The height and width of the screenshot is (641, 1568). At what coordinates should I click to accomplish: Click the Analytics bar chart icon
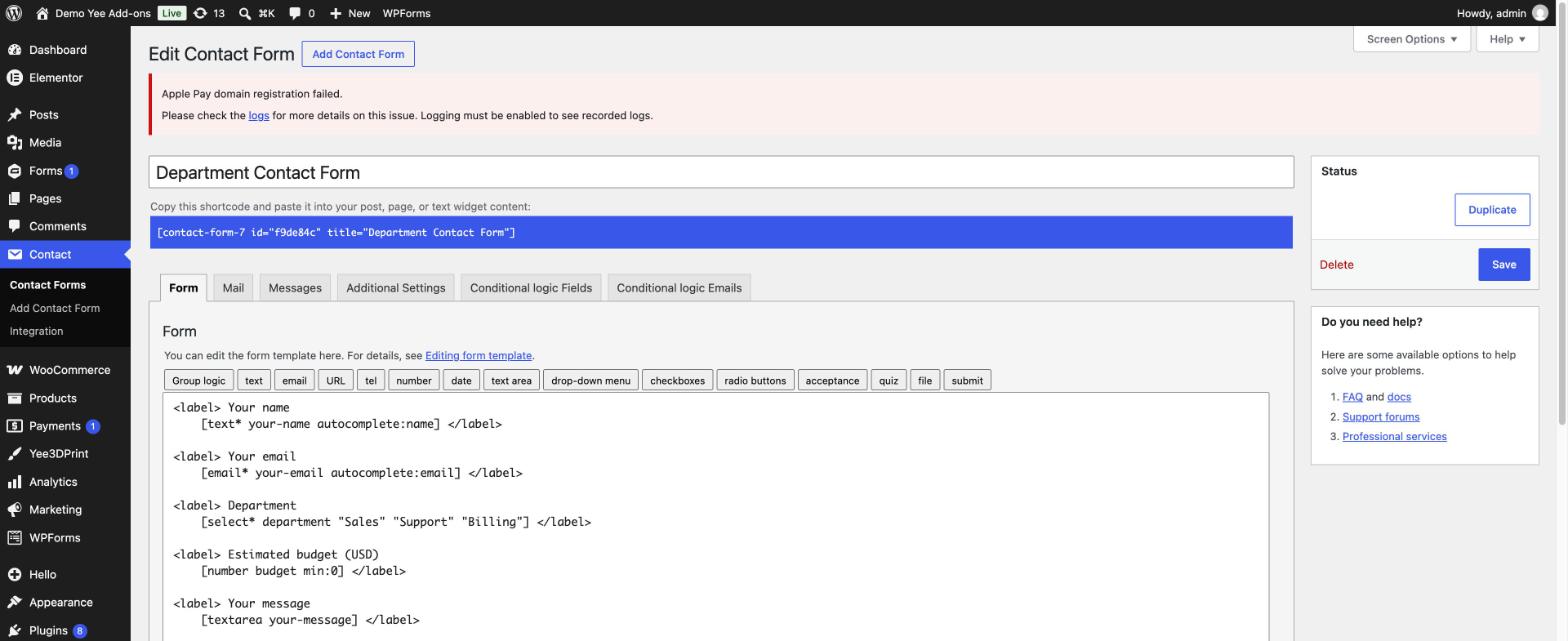[14, 482]
